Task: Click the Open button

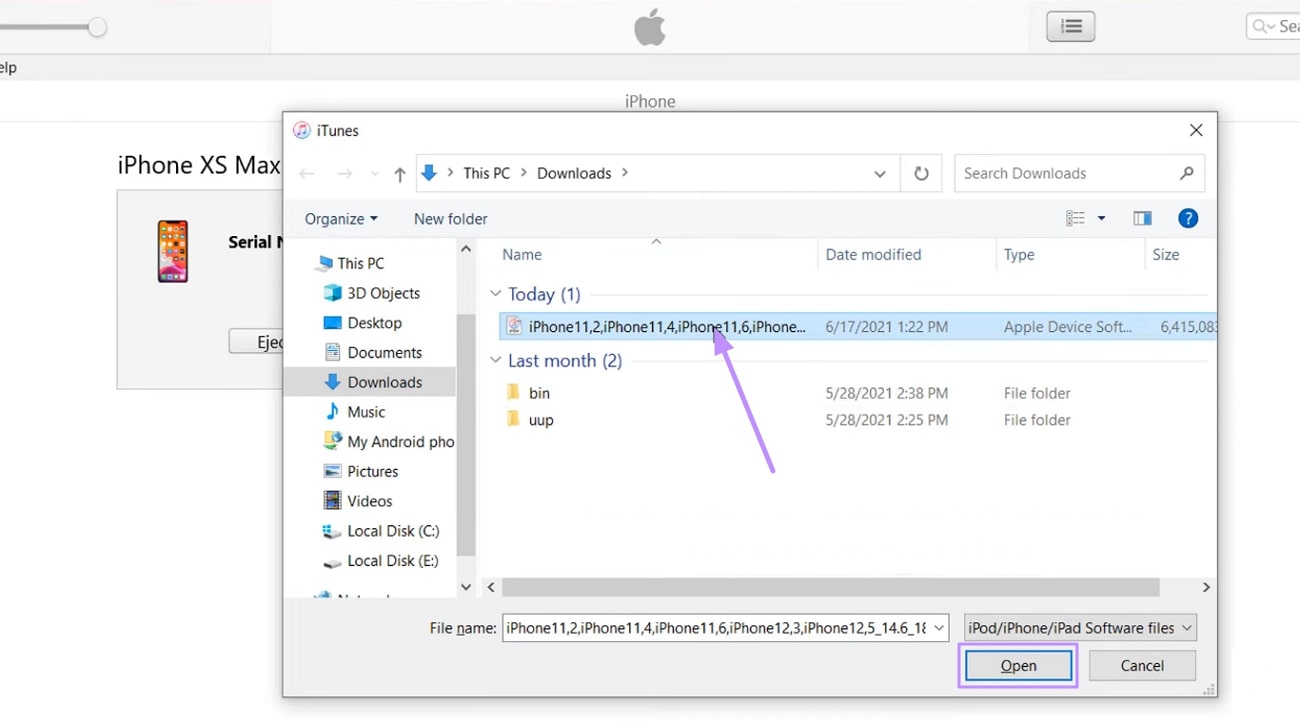Action: (1018, 666)
